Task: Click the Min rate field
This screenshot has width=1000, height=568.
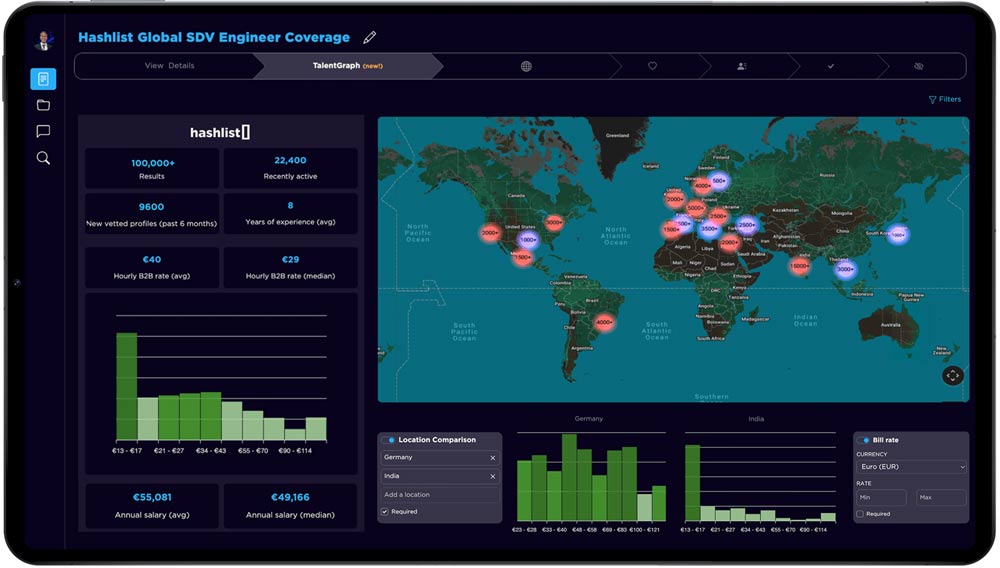Action: point(881,498)
